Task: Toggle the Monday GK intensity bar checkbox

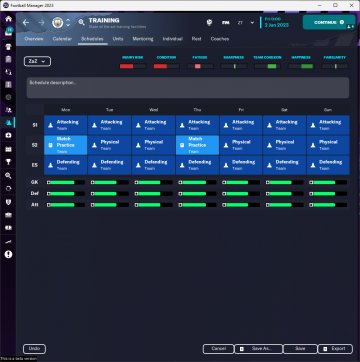Action: pyautogui.click(x=48, y=182)
